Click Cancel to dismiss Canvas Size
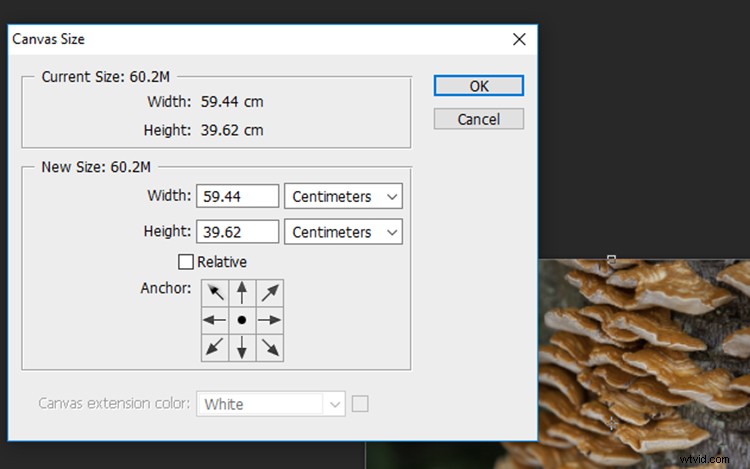The image size is (750, 469). [479, 119]
